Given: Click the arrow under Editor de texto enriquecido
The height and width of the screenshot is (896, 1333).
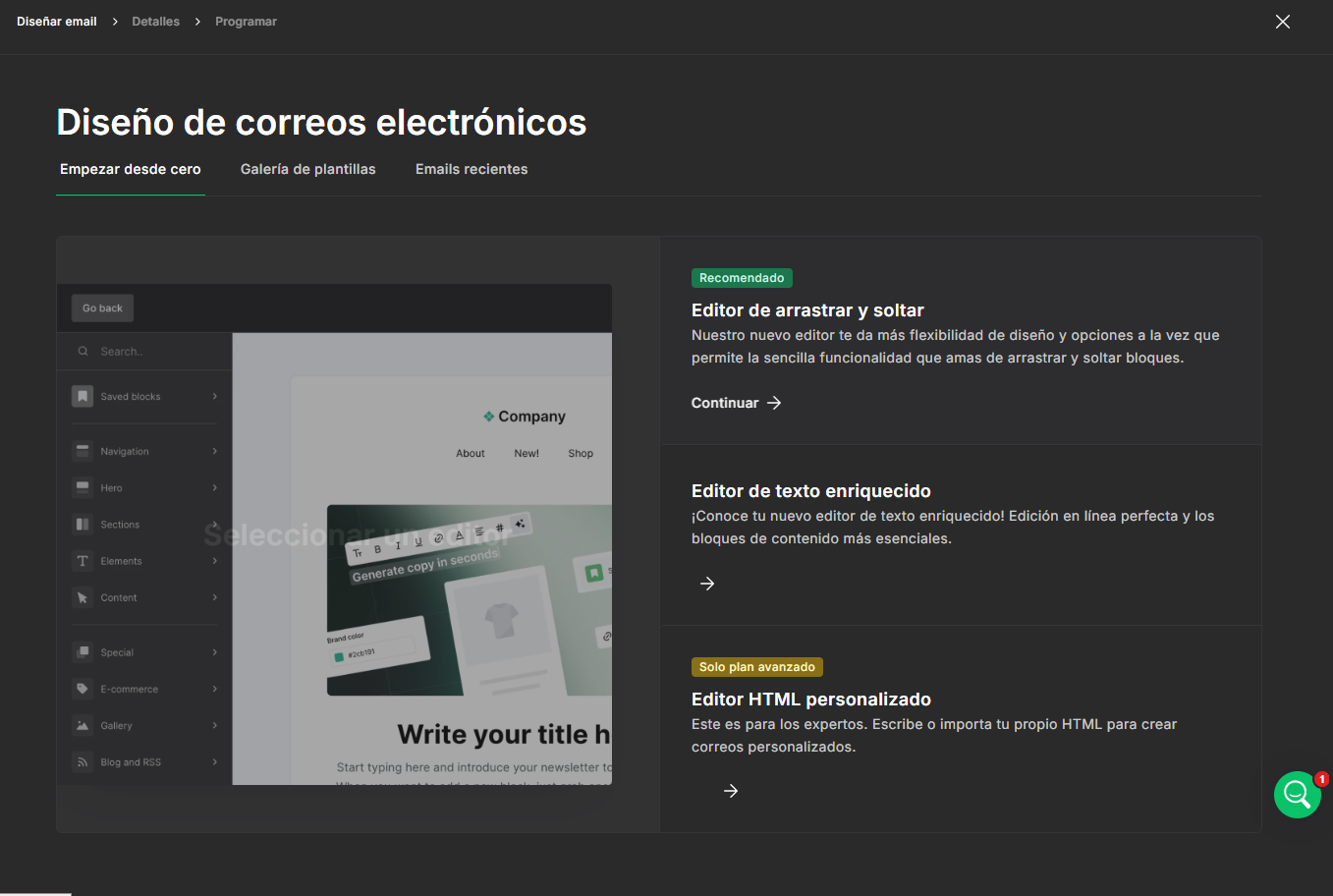Looking at the screenshot, I should pos(707,584).
